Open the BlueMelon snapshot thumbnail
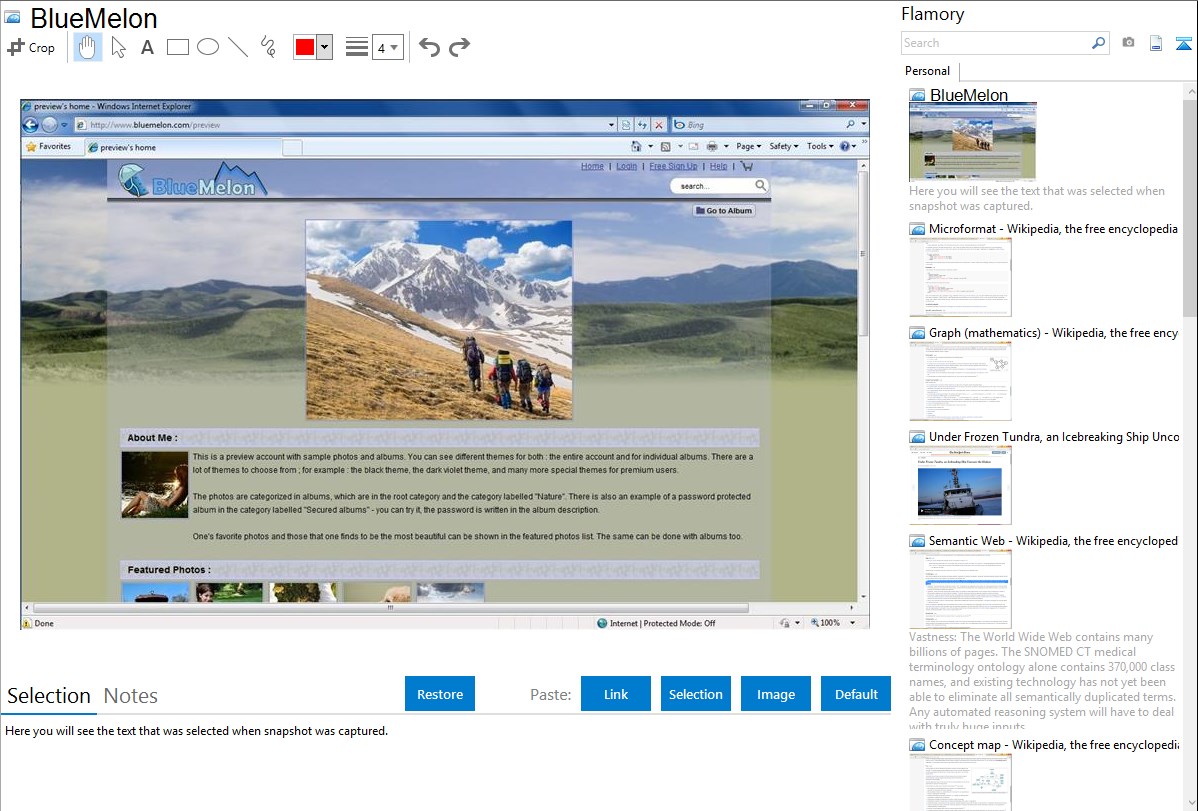Screen dimensions: 1198x811 (x=972, y=142)
